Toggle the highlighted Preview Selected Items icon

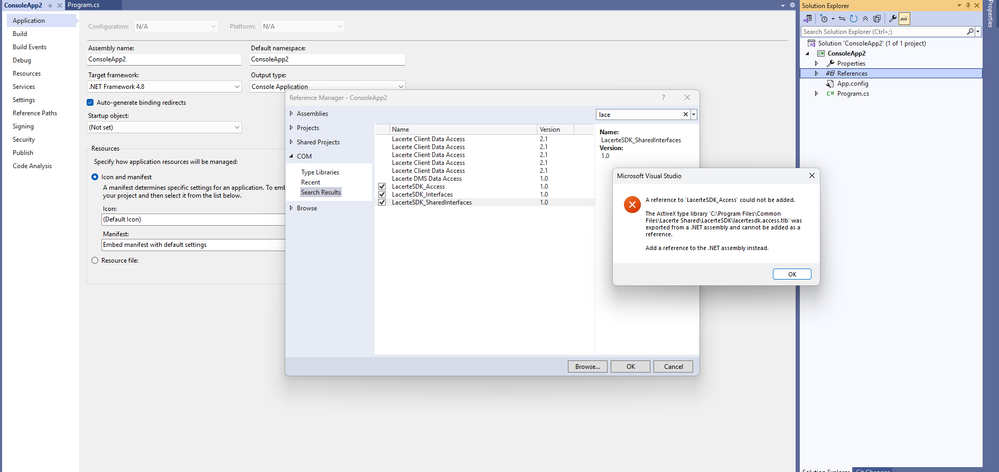coord(904,18)
